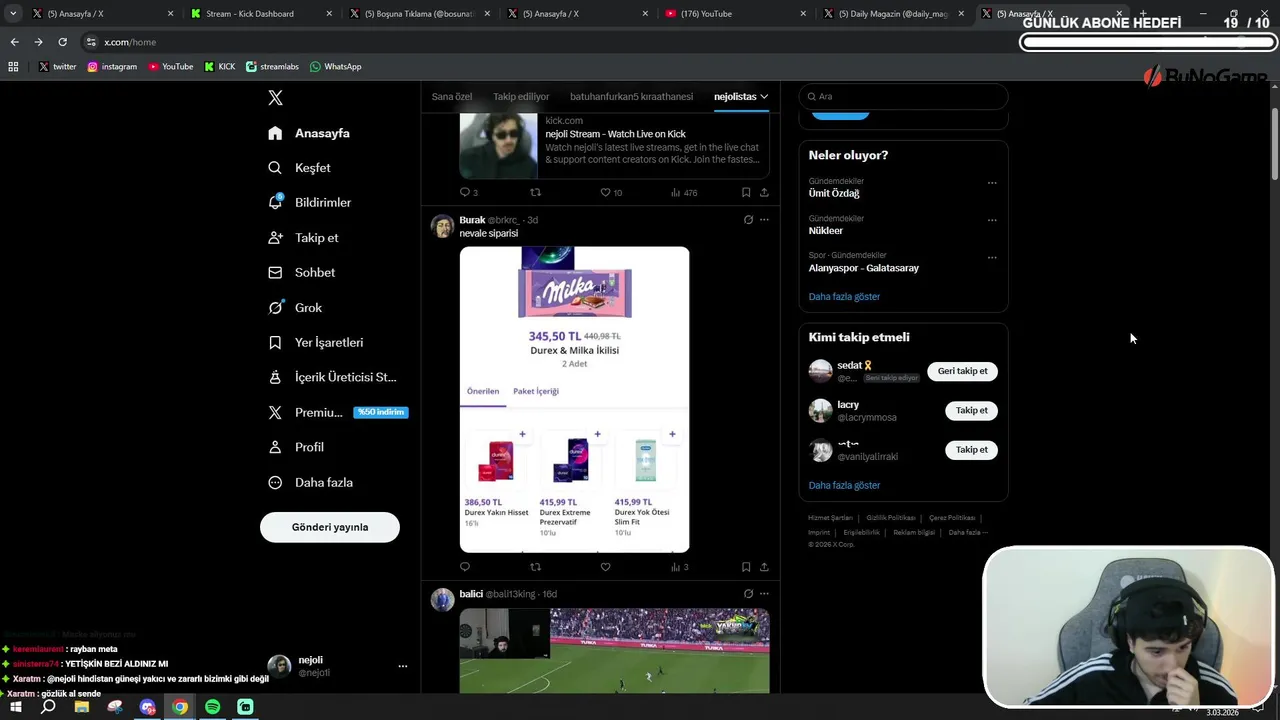Repost the kick.com post
Viewport: 1280px width, 720px height.
pos(535,193)
